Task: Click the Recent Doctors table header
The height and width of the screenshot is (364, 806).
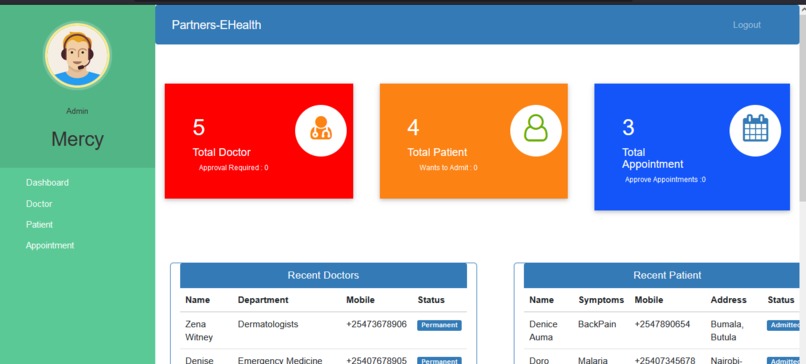Action: point(323,275)
